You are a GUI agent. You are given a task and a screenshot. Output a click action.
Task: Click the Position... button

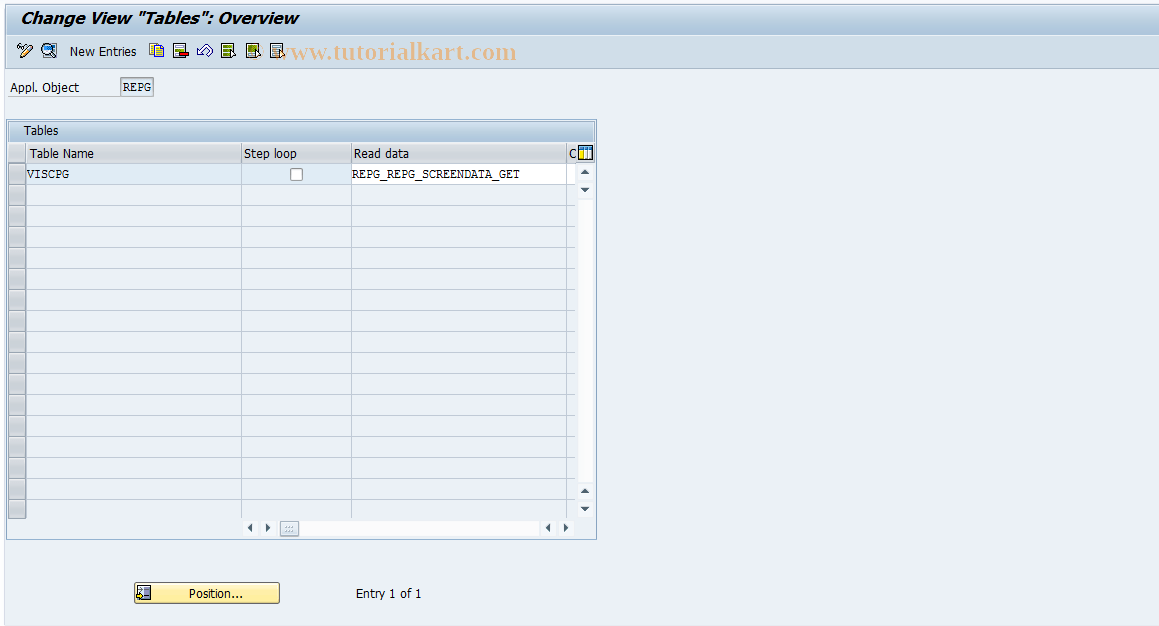206,593
